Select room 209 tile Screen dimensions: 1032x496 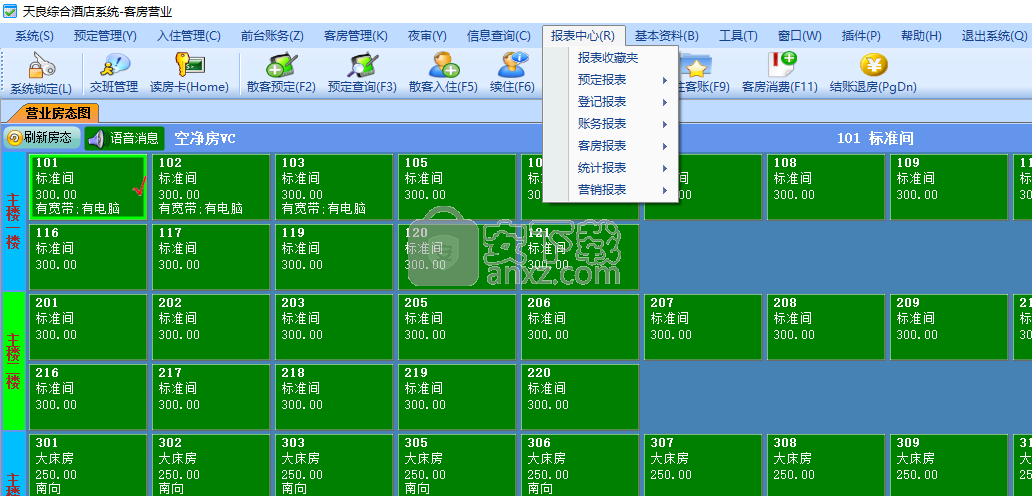(949, 327)
